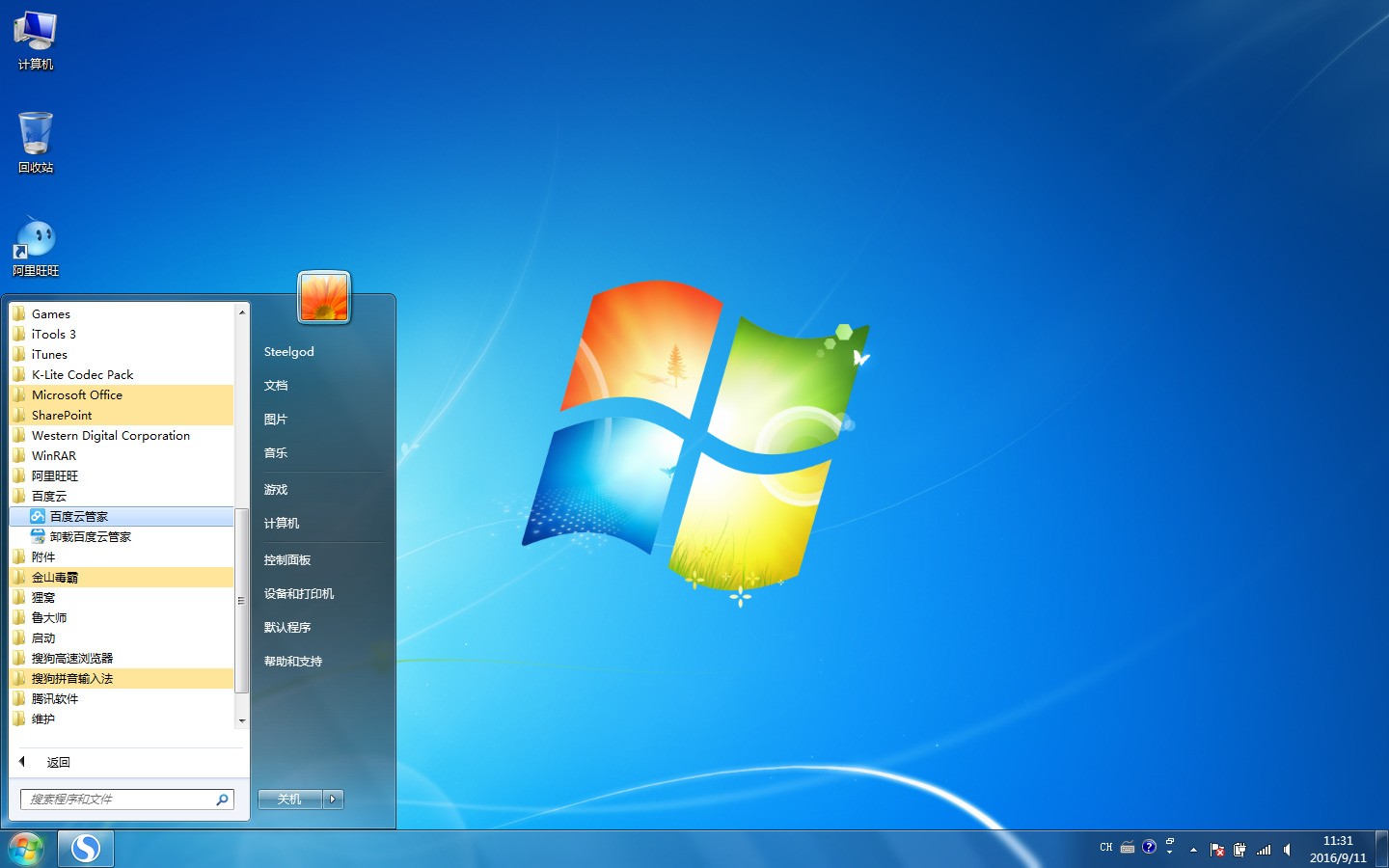The width and height of the screenshot is (1389, 868).
Task: Open Steelgod user folder link
Action: pos(289,351)
